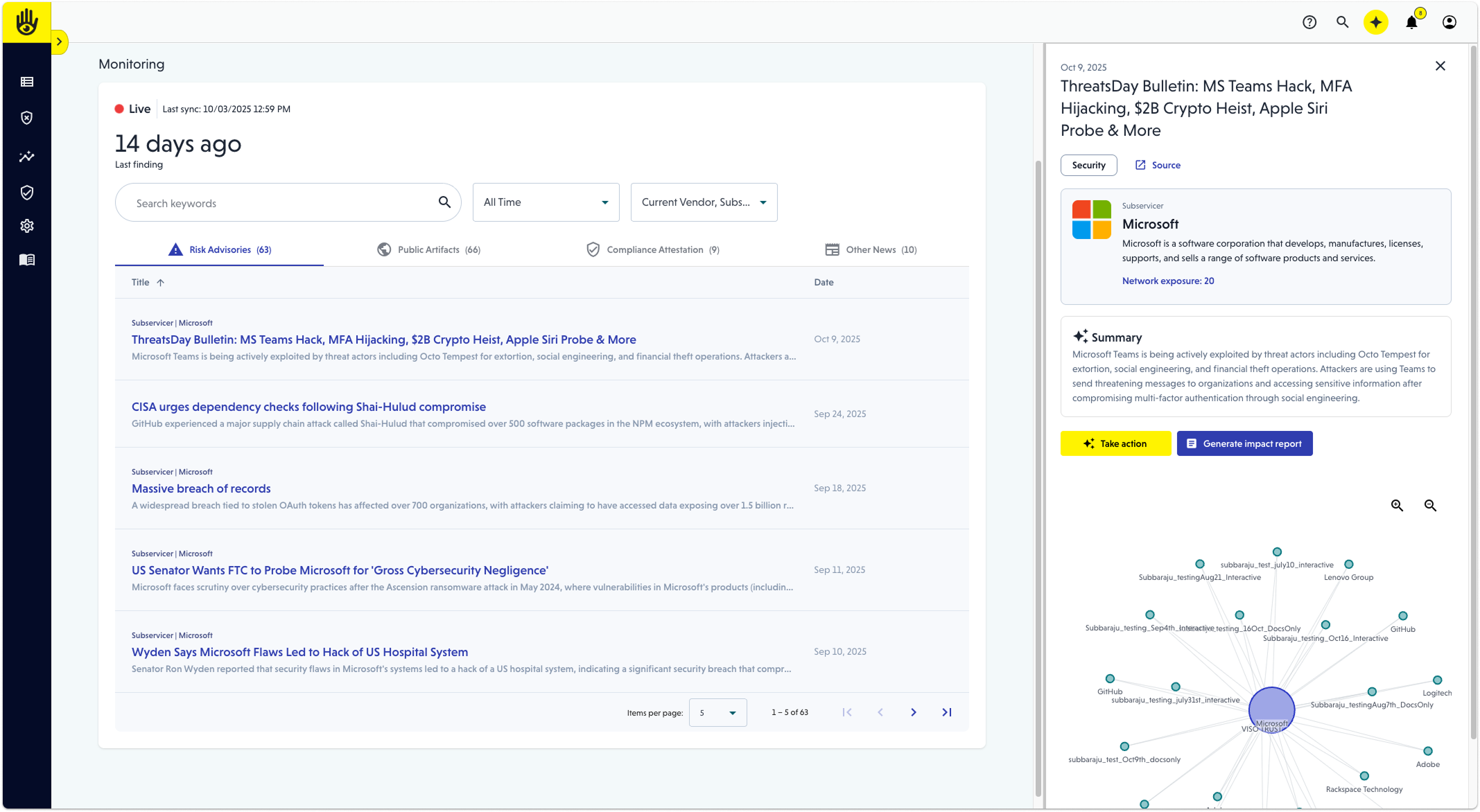
Task: View notifications via the bell icon
Action: (x=1411, y=21)
